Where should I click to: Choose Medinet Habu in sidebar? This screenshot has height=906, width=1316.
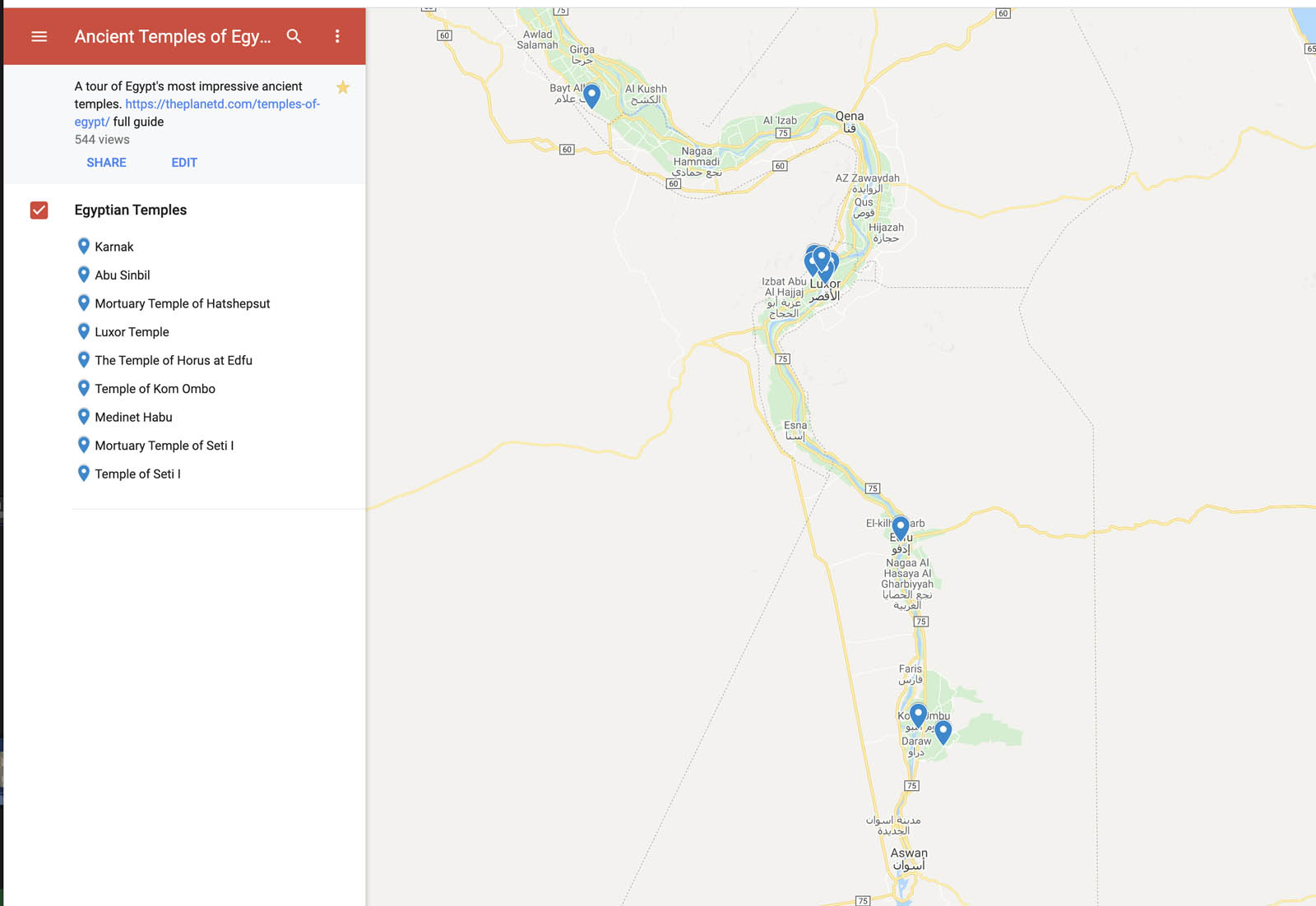[133, 417]
